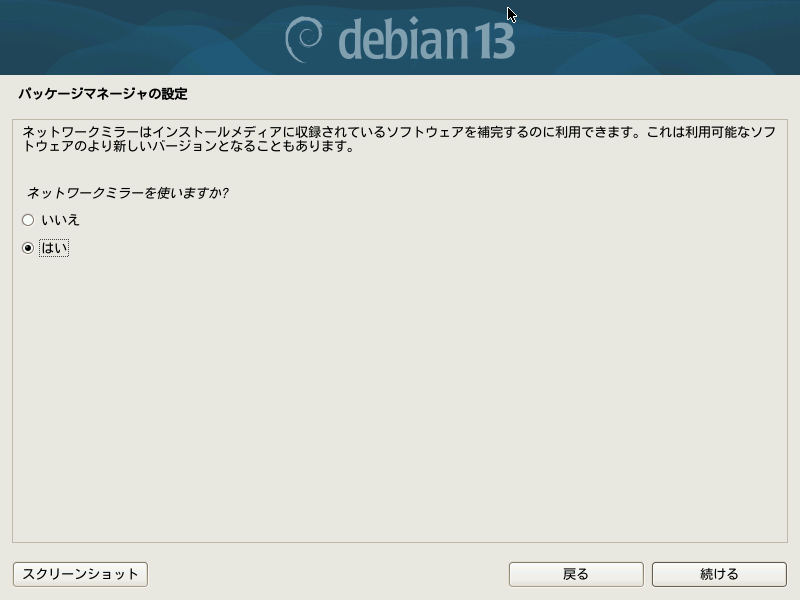Click the number 13 in banner
Screen dimensions: 800x600
495,41
